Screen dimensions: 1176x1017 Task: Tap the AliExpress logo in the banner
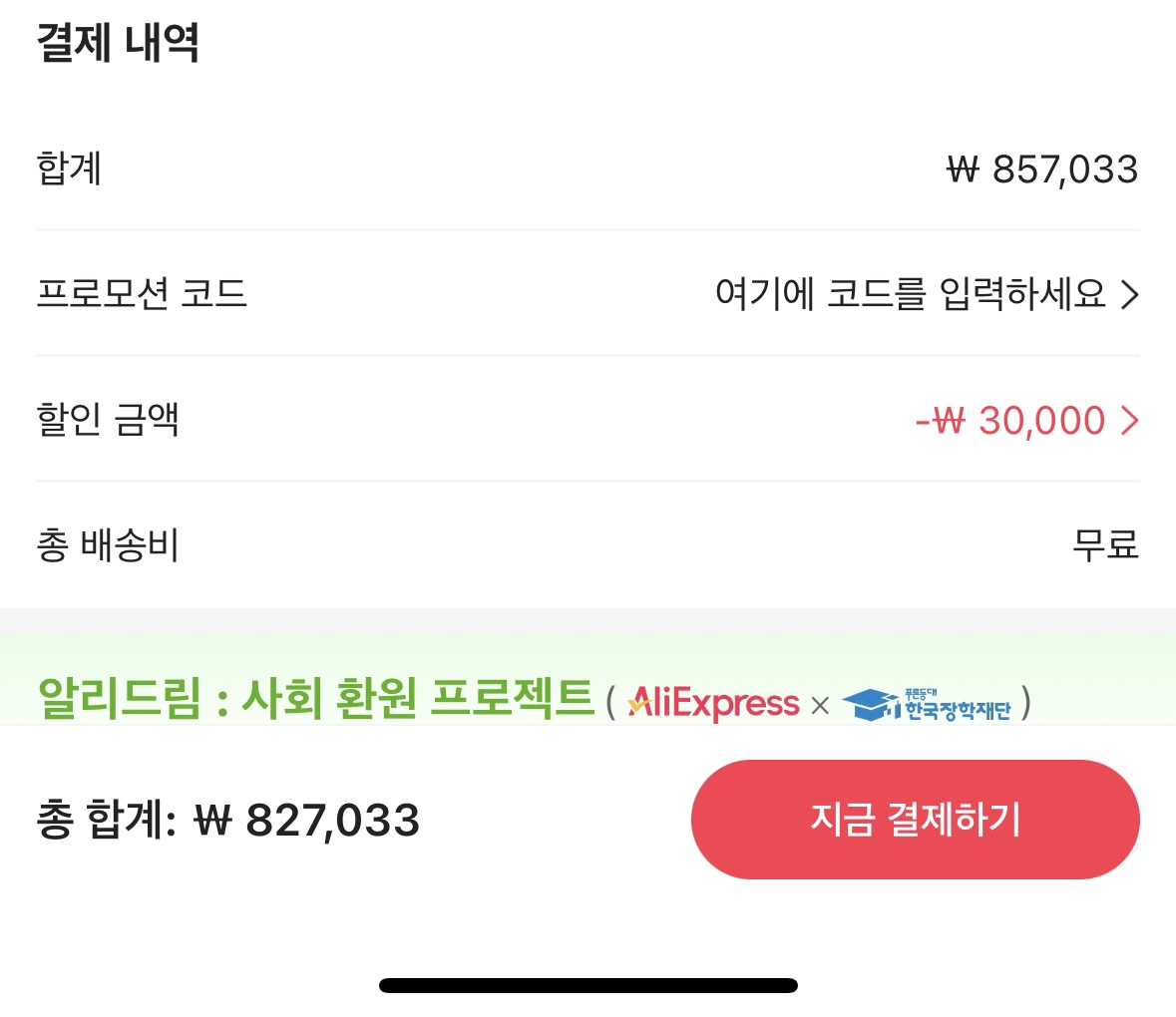point(714,704)
